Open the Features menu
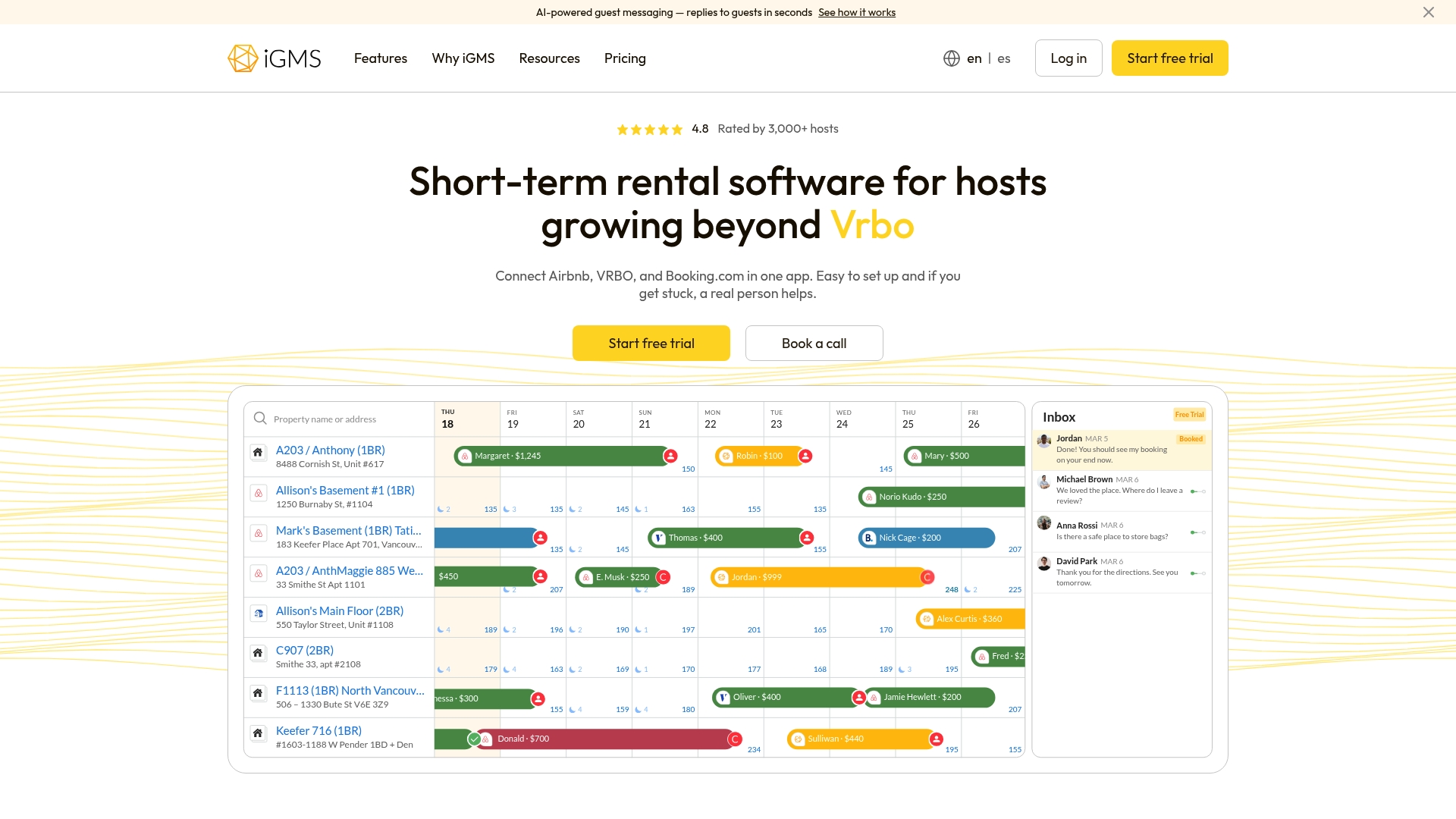 (381, 58)
